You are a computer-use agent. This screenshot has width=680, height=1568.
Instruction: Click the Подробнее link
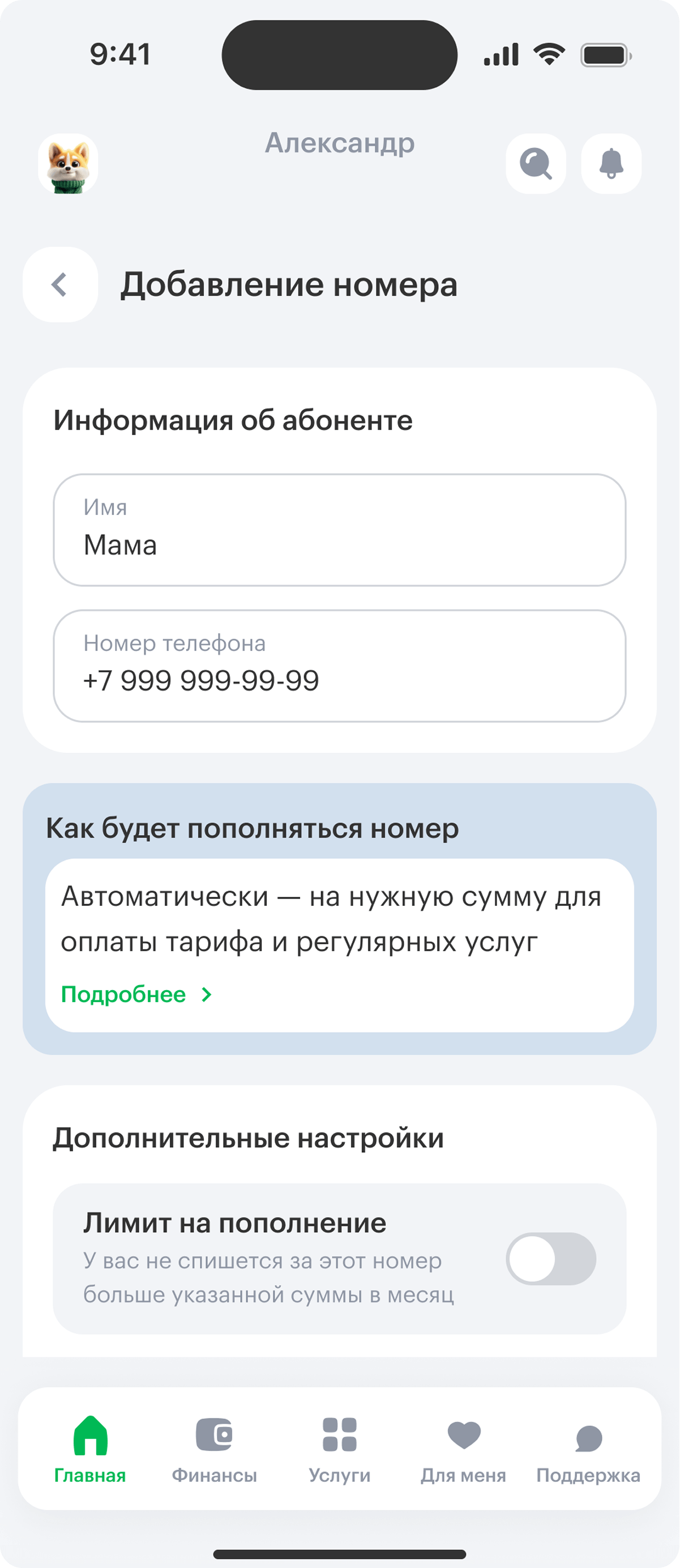(x=123, y=995)
